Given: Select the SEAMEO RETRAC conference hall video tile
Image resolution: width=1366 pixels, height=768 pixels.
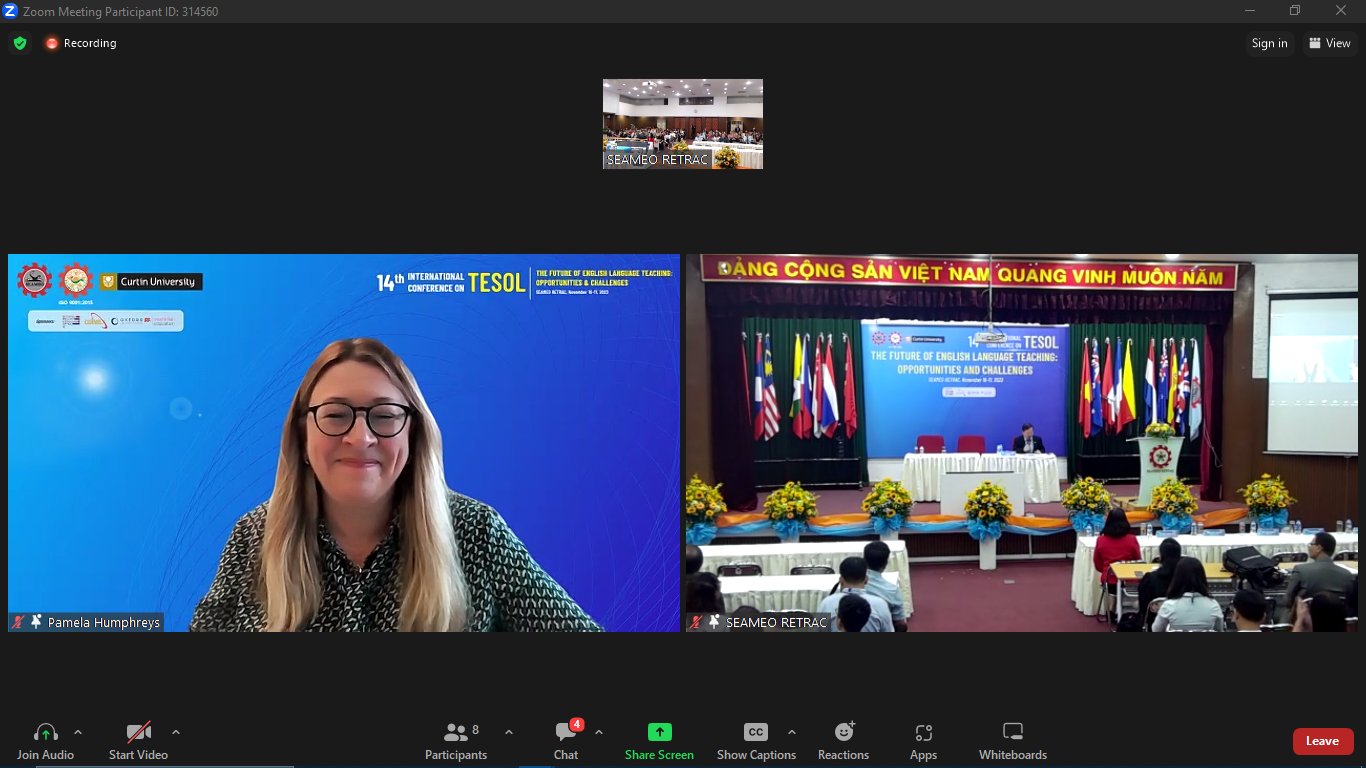Looking at the screenshot, I should [x=1022, y=443].
